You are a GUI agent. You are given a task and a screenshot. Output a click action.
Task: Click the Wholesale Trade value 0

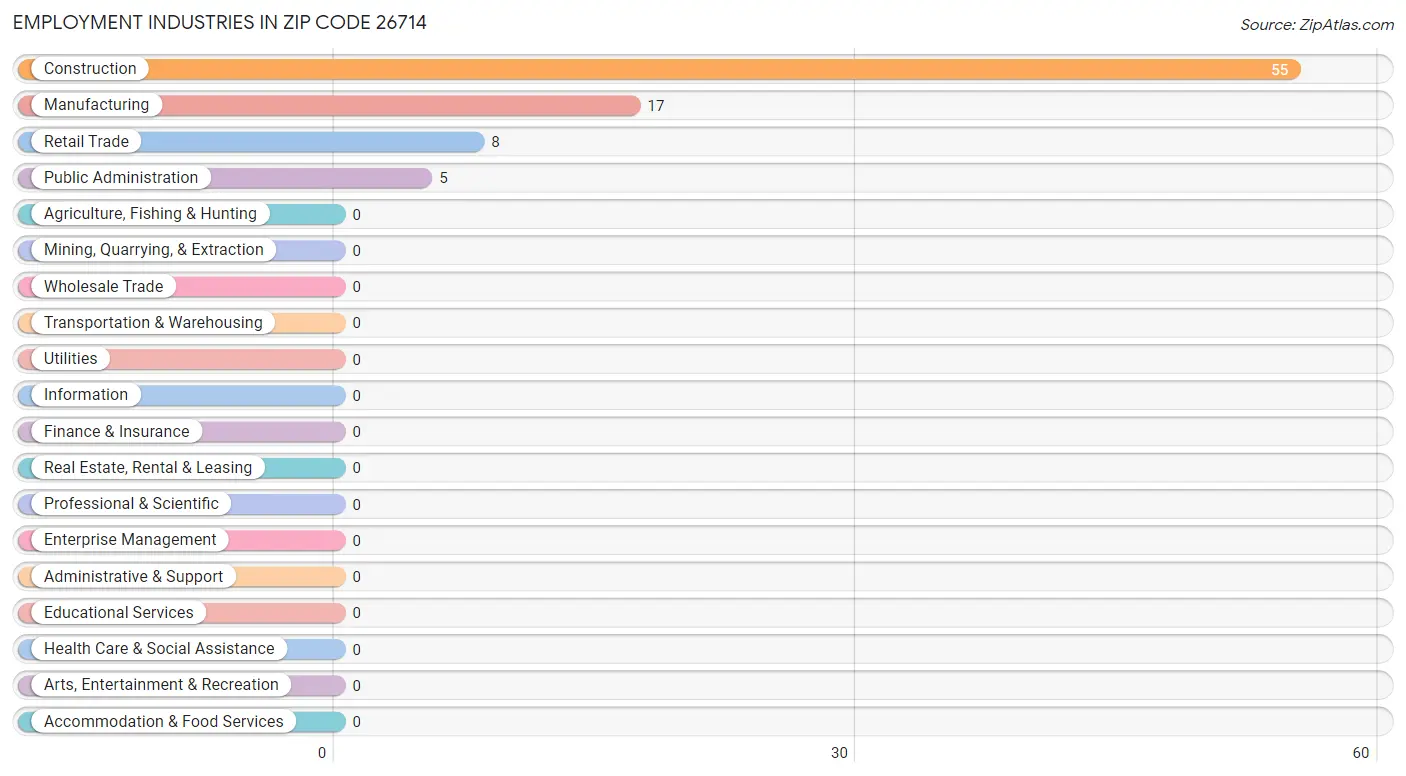point(356,287)
